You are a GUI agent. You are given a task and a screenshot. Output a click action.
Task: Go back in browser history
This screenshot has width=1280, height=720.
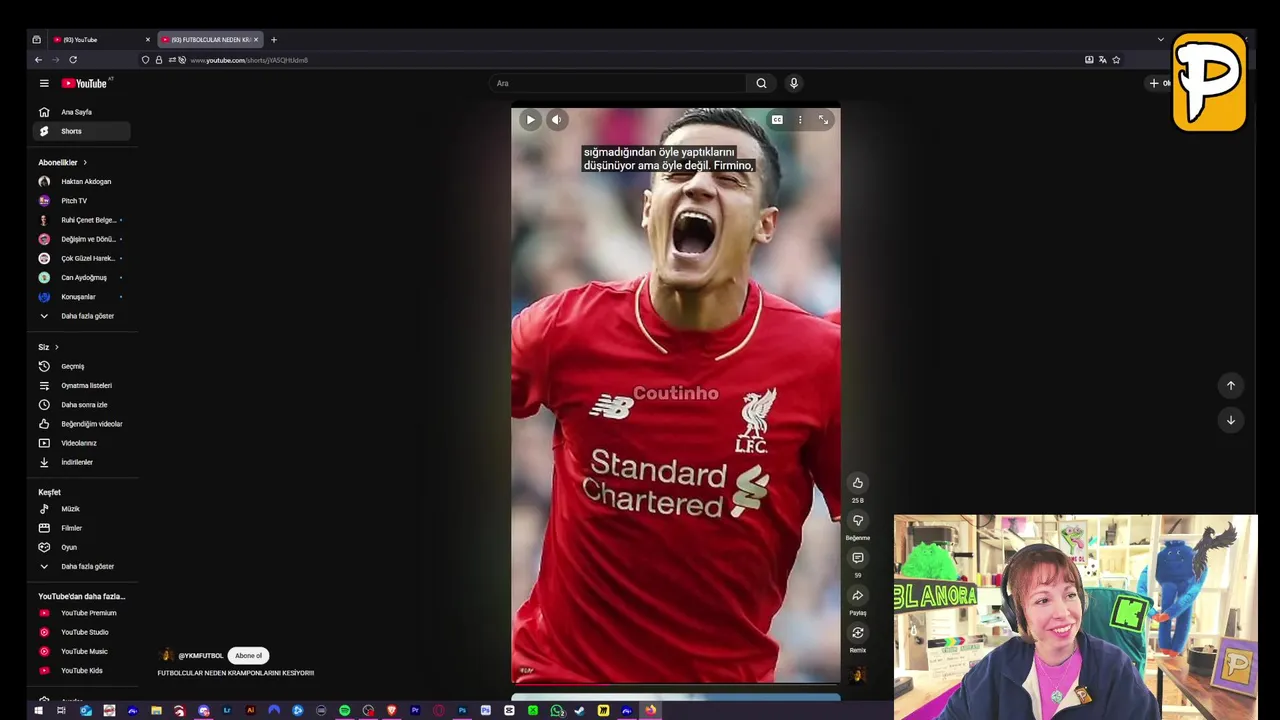pyautogui.click(x=39, y=60)
